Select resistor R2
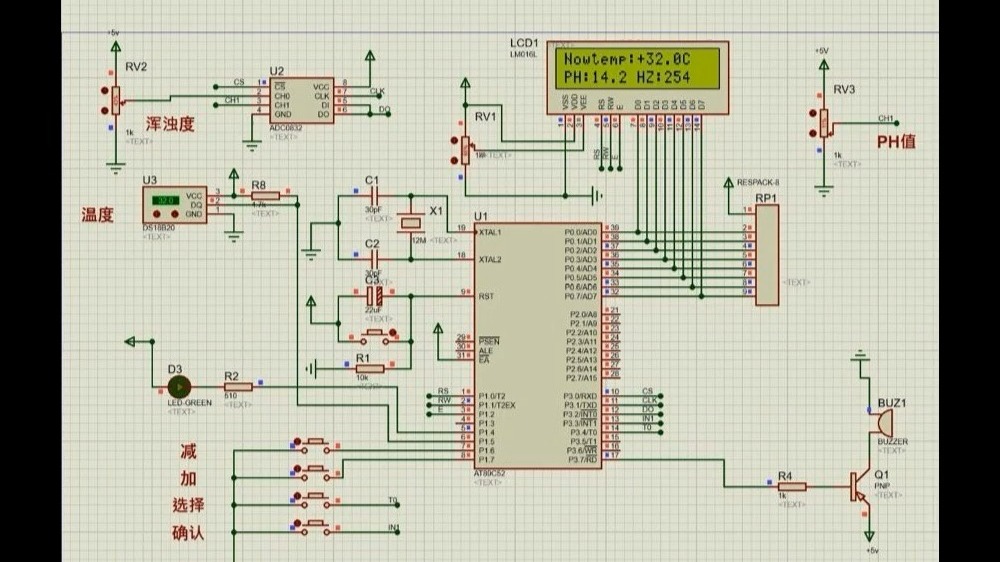 (238, 387)
